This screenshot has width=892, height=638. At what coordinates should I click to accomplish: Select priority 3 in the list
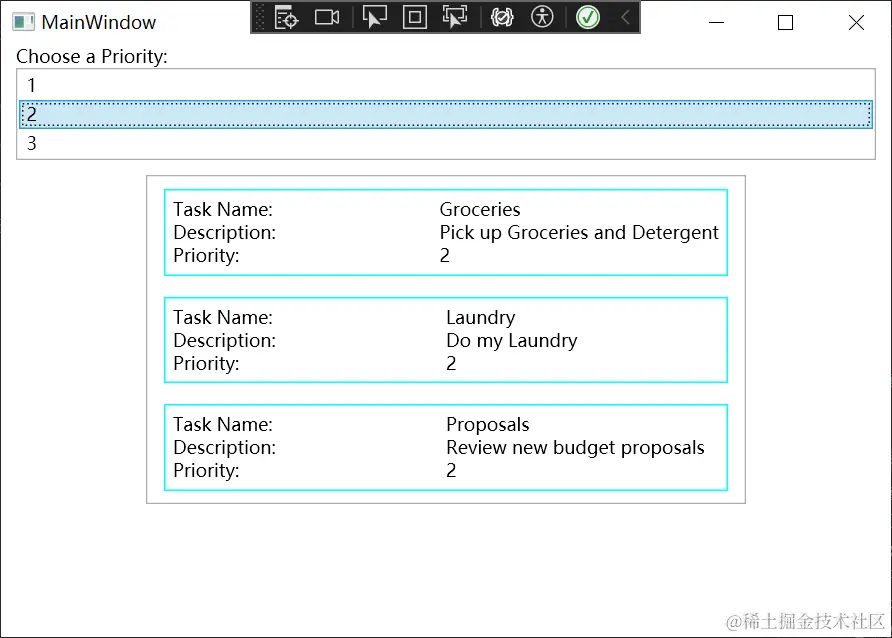pyautogui.click(x=445, y=143)
